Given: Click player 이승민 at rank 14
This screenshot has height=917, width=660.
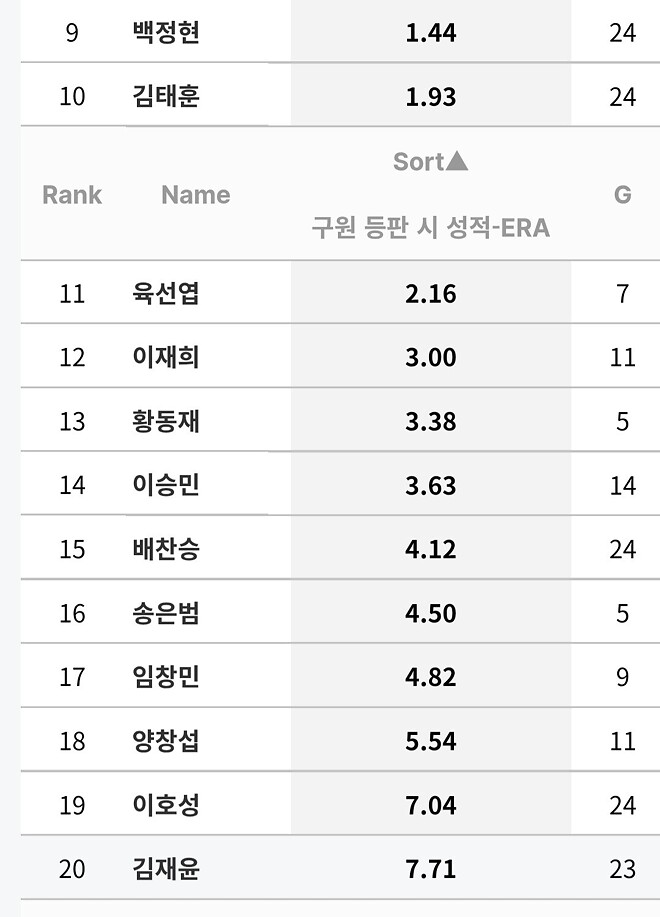Looking at the screenshot, I should pyautogui.click(x=163, y=484).
